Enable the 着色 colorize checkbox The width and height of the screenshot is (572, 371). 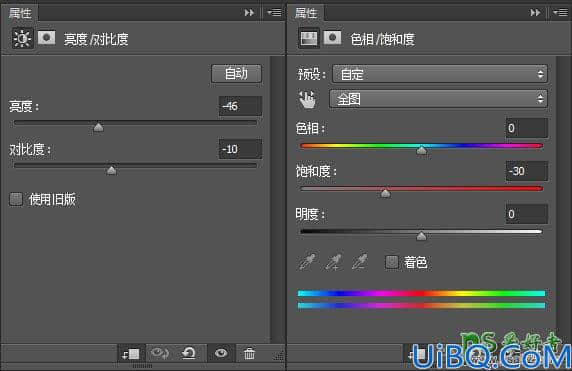coord(392,262)
